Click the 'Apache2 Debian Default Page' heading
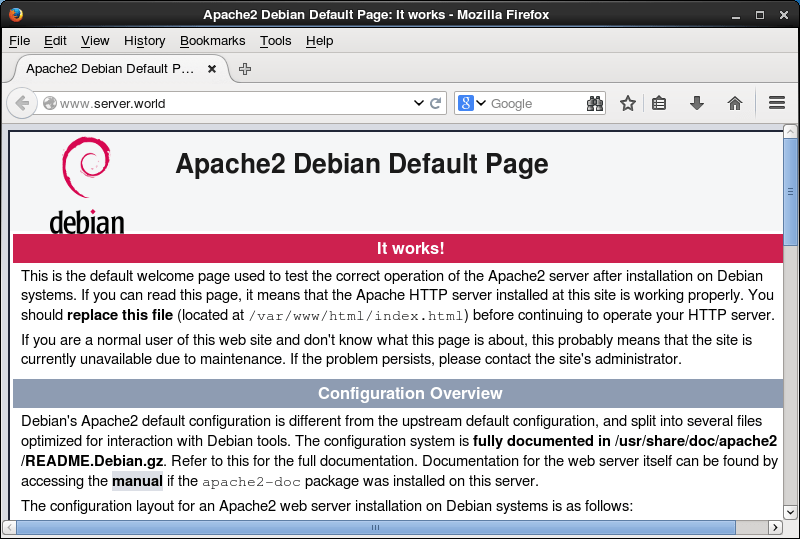800x539 pixels. tap(362, 164)
